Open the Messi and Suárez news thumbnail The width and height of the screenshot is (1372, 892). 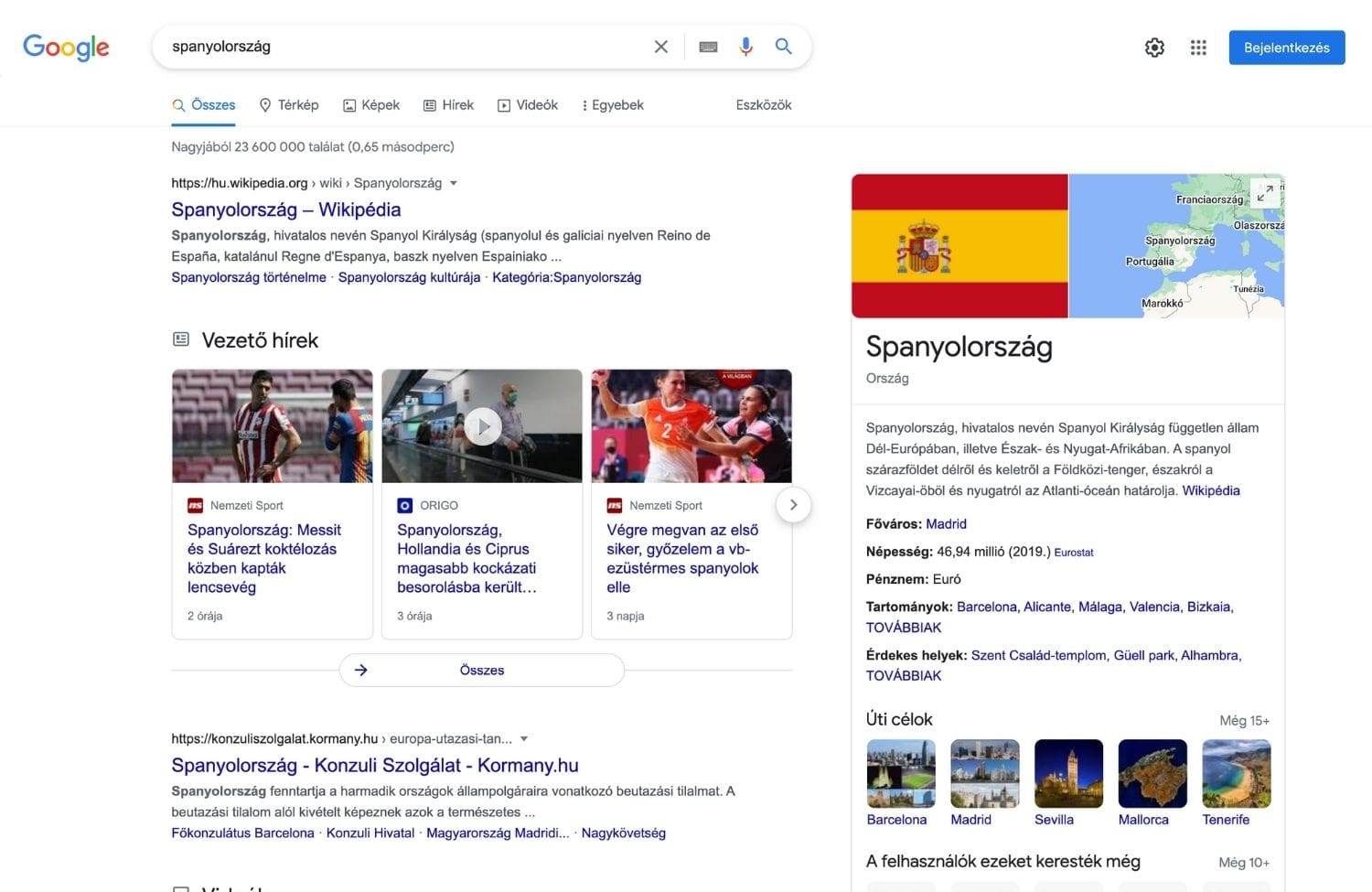click(x=273, y=426)
